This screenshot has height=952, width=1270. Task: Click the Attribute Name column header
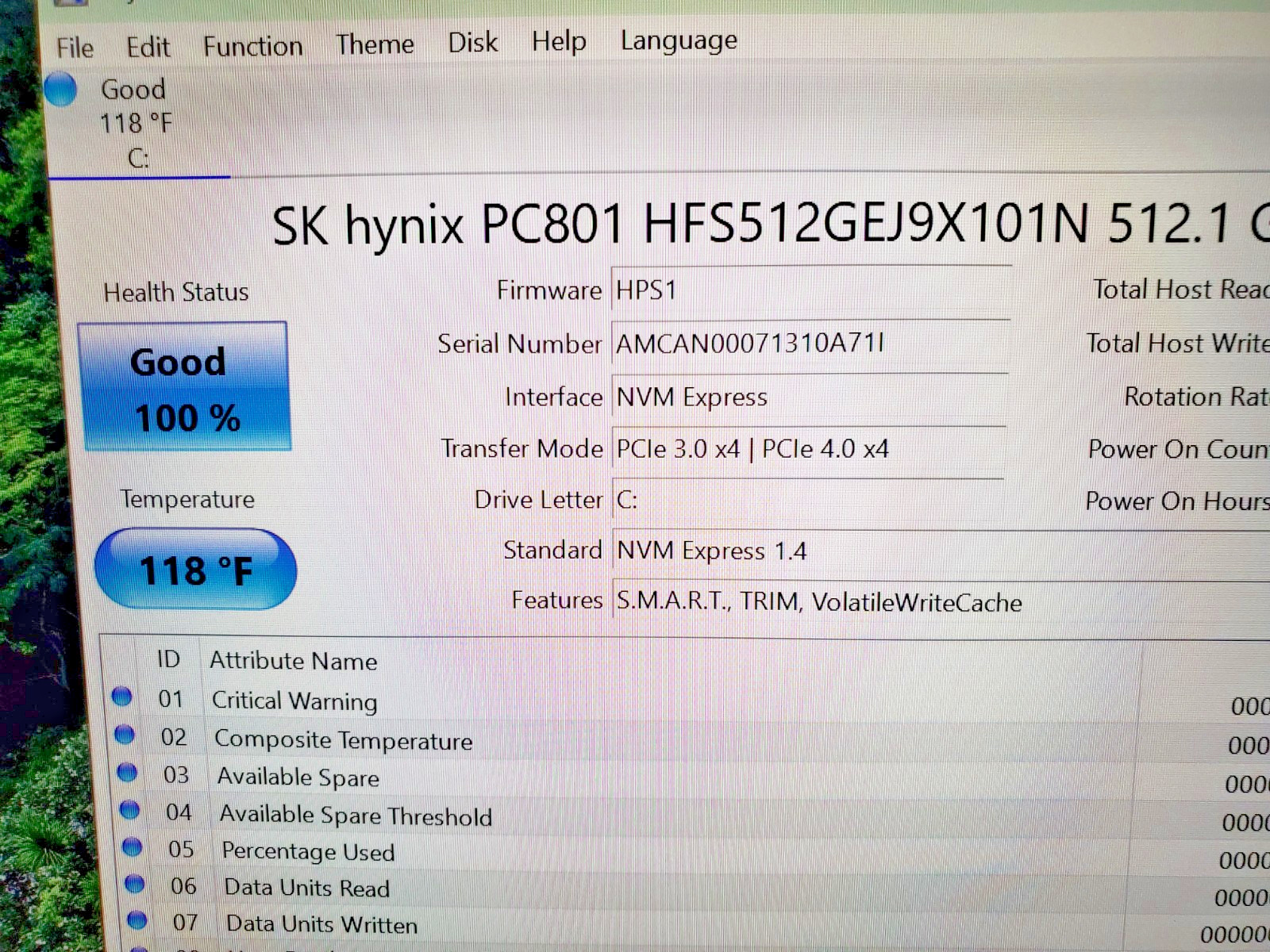pos(293,661)
